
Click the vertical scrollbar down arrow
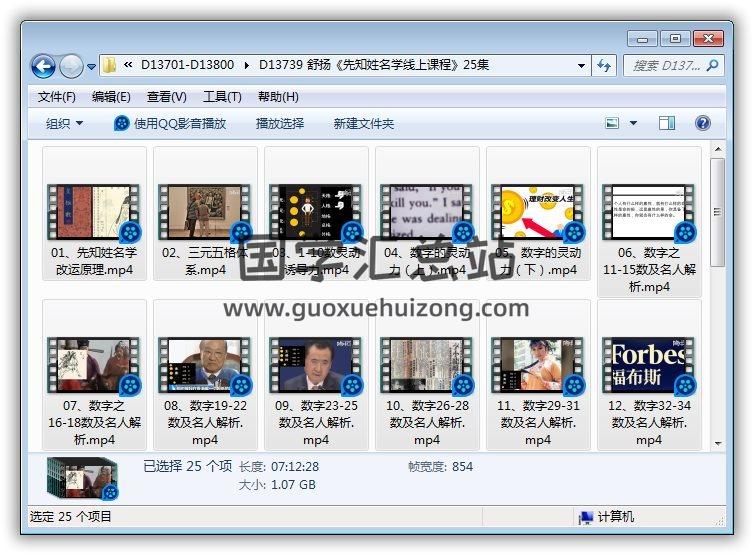coord(717,442)
